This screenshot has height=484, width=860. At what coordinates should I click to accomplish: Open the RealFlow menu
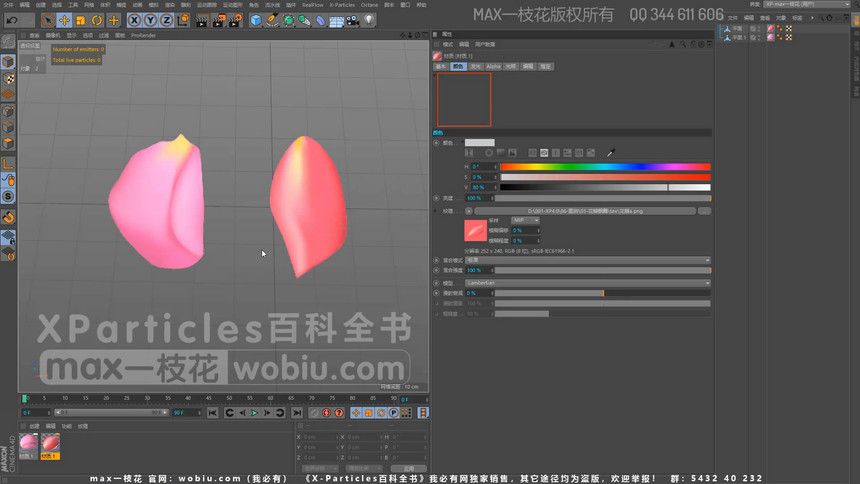(x=313, y=5)
